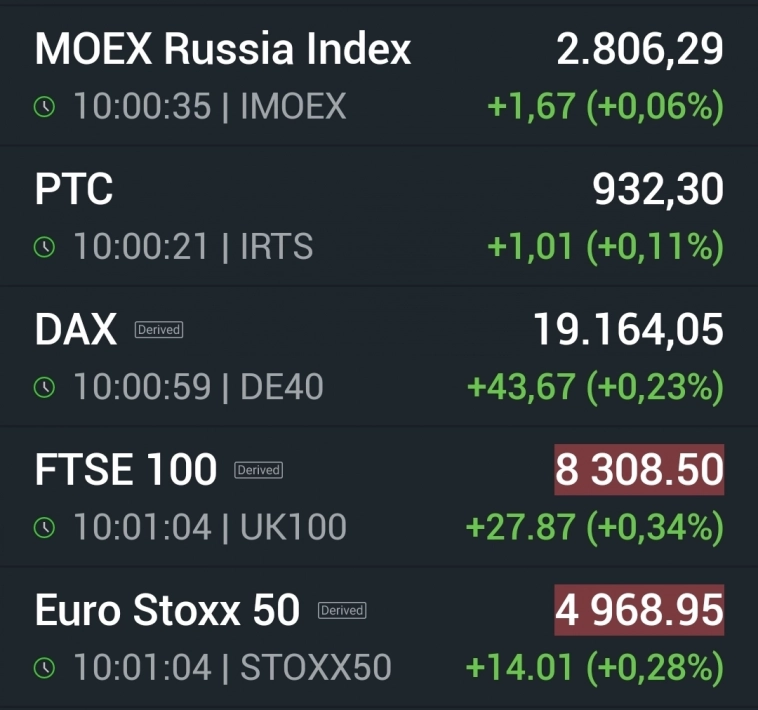This screenshot has width=758, height=710.
Task: Click the highlighted Euro Stoxx price 4 968.95
Action: click(639, 609)
